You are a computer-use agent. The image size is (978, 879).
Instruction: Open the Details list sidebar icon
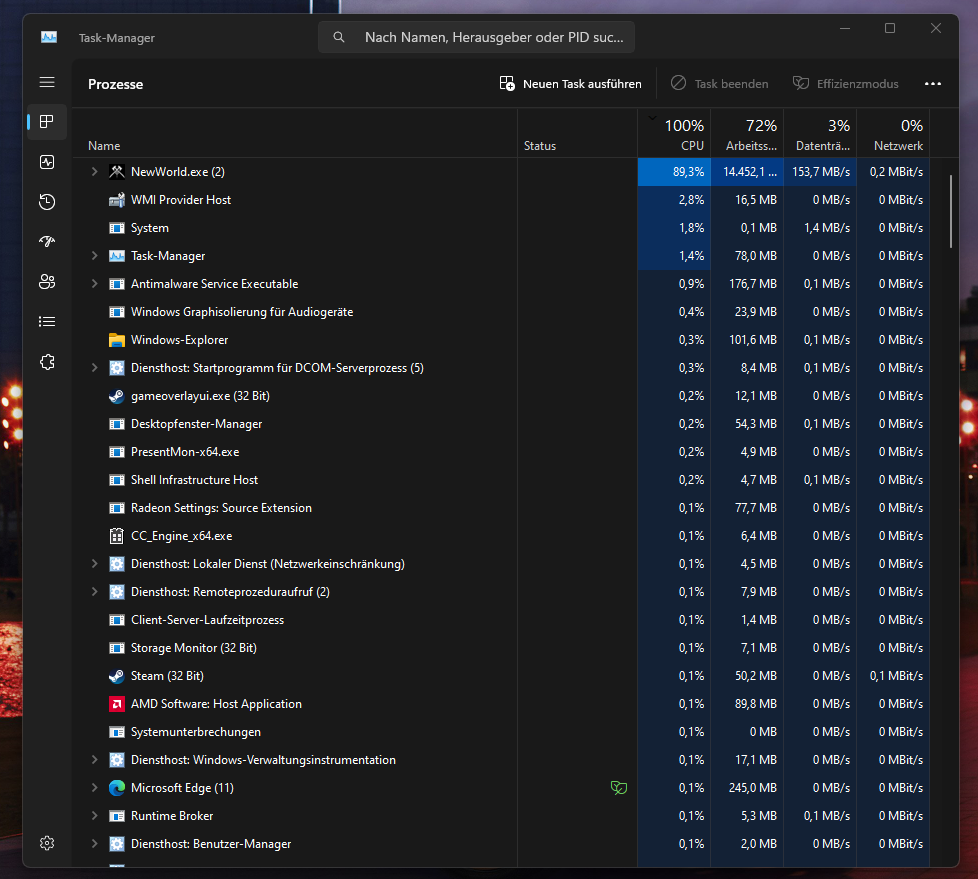coord(47,321)
